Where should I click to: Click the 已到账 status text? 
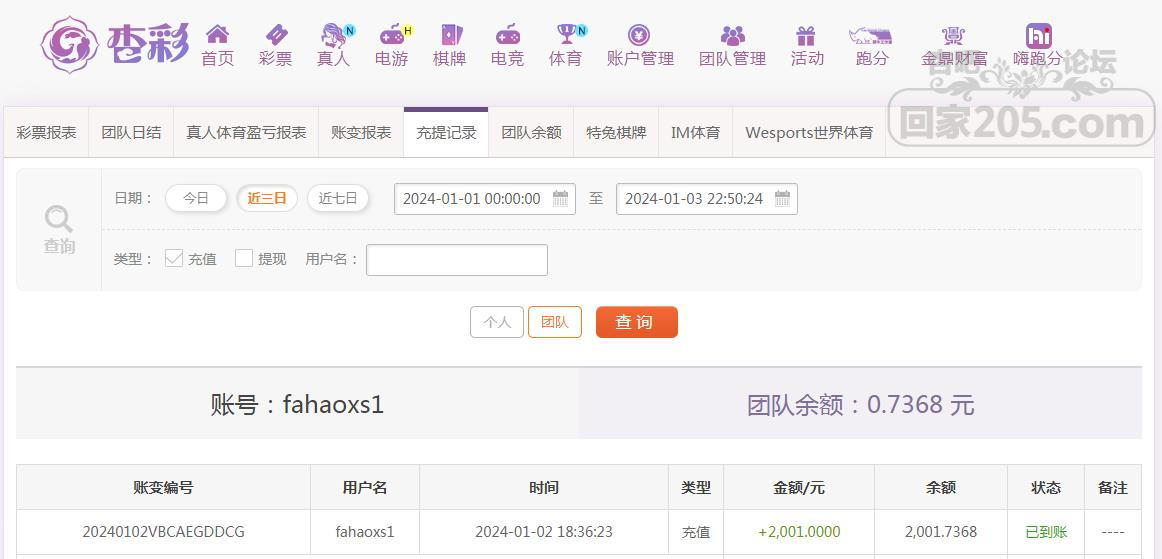tap(1046, 532)
